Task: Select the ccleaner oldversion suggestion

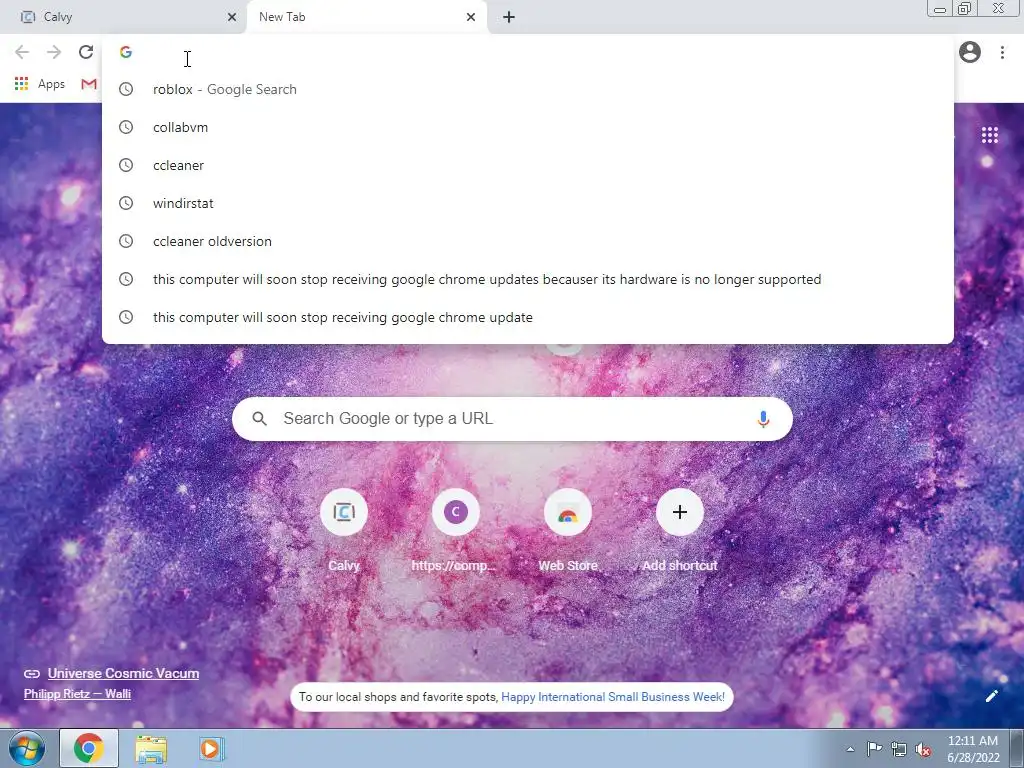Action: tap(528, 241)
